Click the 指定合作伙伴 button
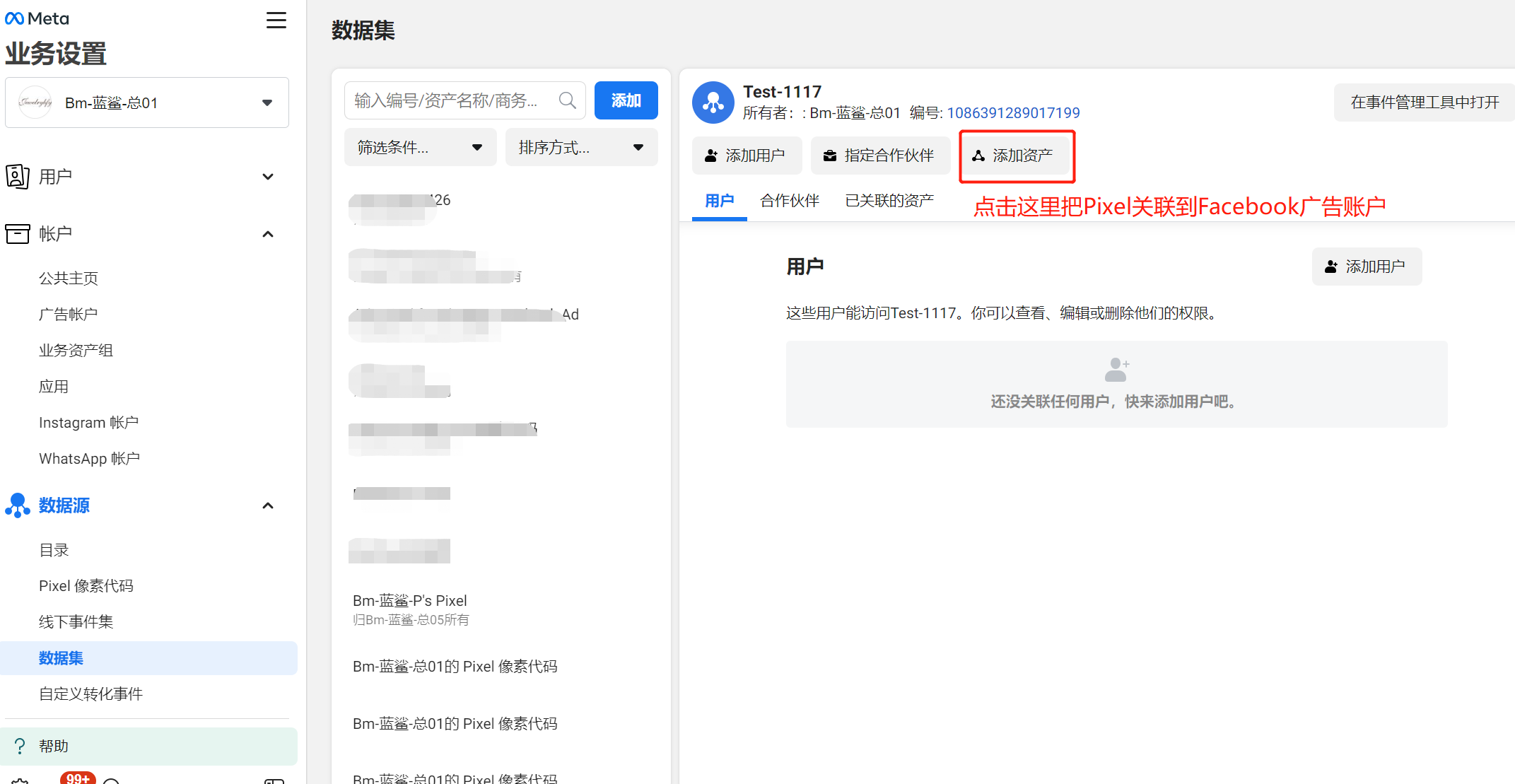 pyautogui.click(x=880, y=156)
